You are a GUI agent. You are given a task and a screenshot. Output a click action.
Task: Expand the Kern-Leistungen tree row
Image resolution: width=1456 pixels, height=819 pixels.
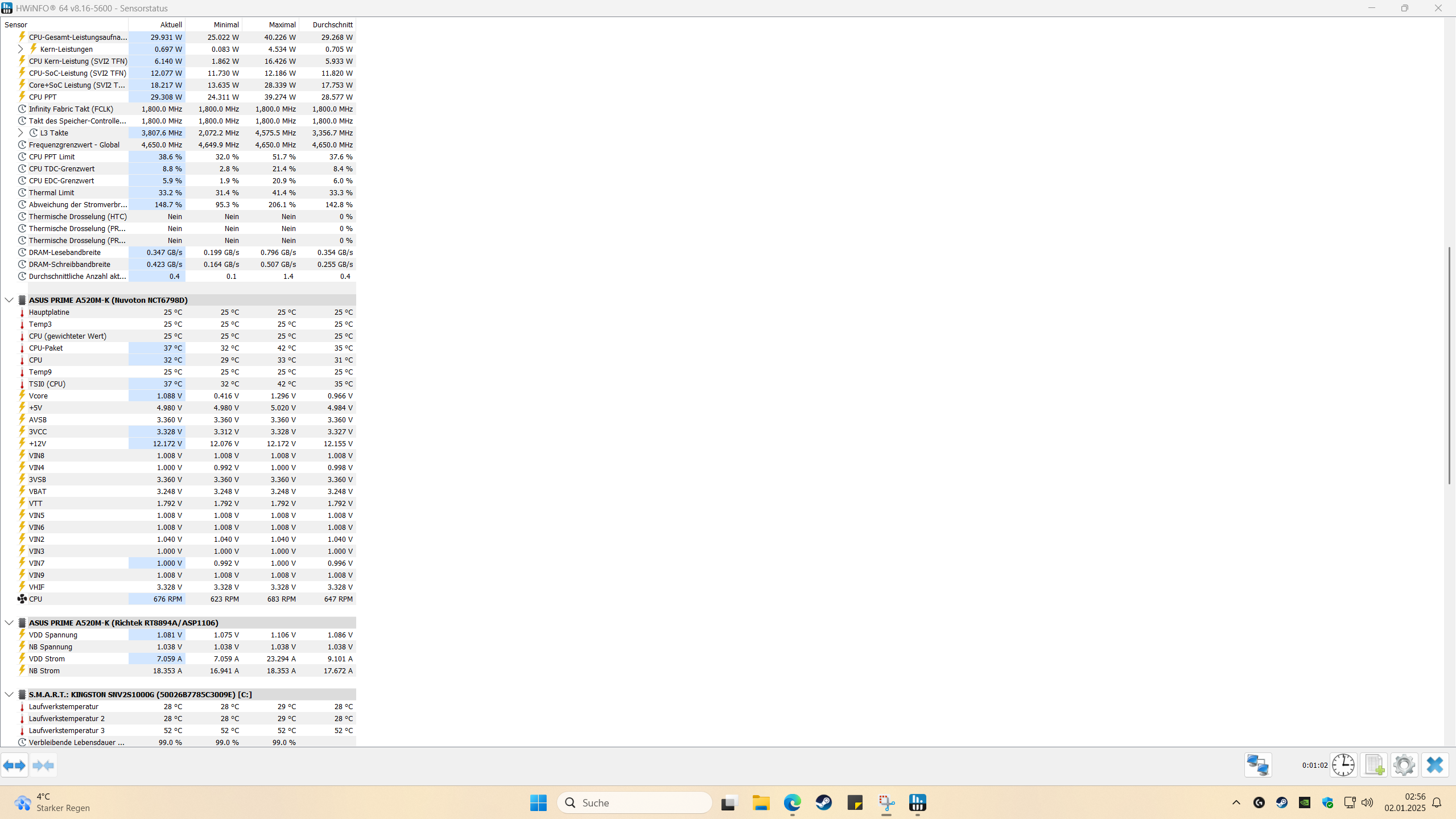click(x=20, y=49)
